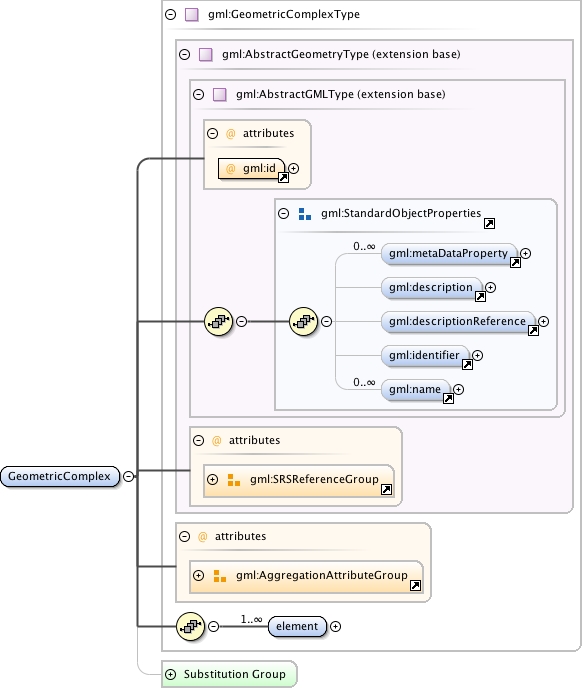Expand gml:SRSReferenceGroup

tap(213, 479)
